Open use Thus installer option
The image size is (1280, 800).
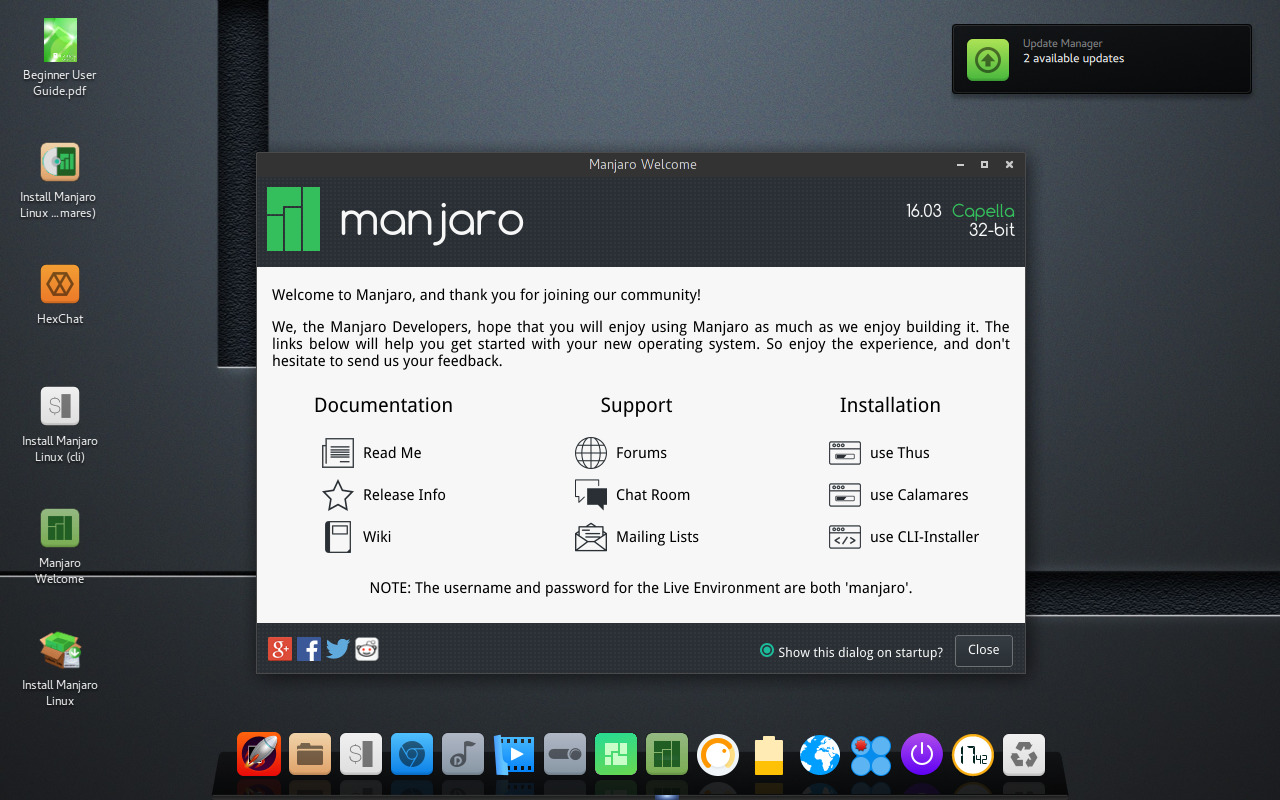point(844,453)
